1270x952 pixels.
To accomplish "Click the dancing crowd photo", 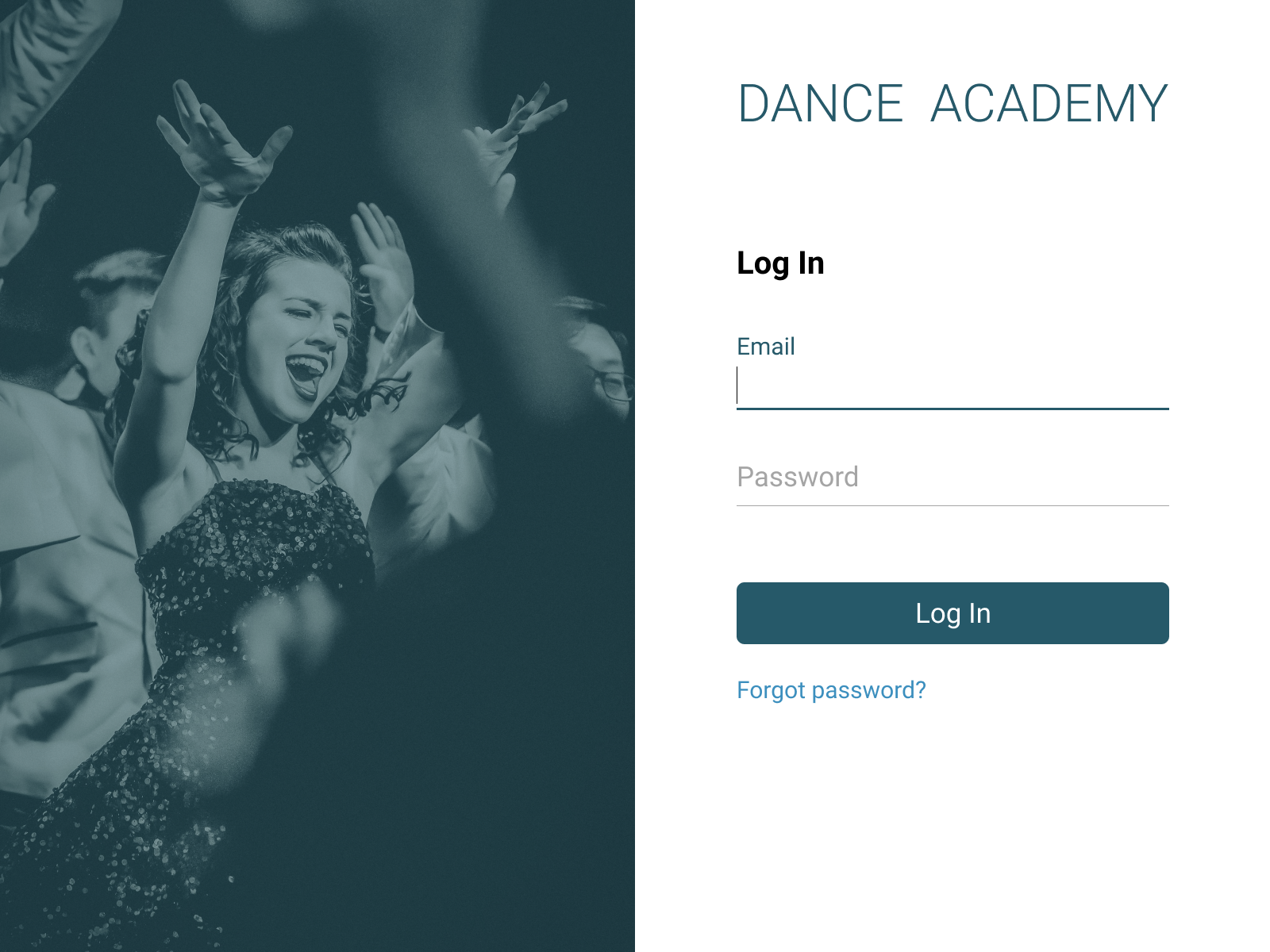I will (x=317, y=476).
